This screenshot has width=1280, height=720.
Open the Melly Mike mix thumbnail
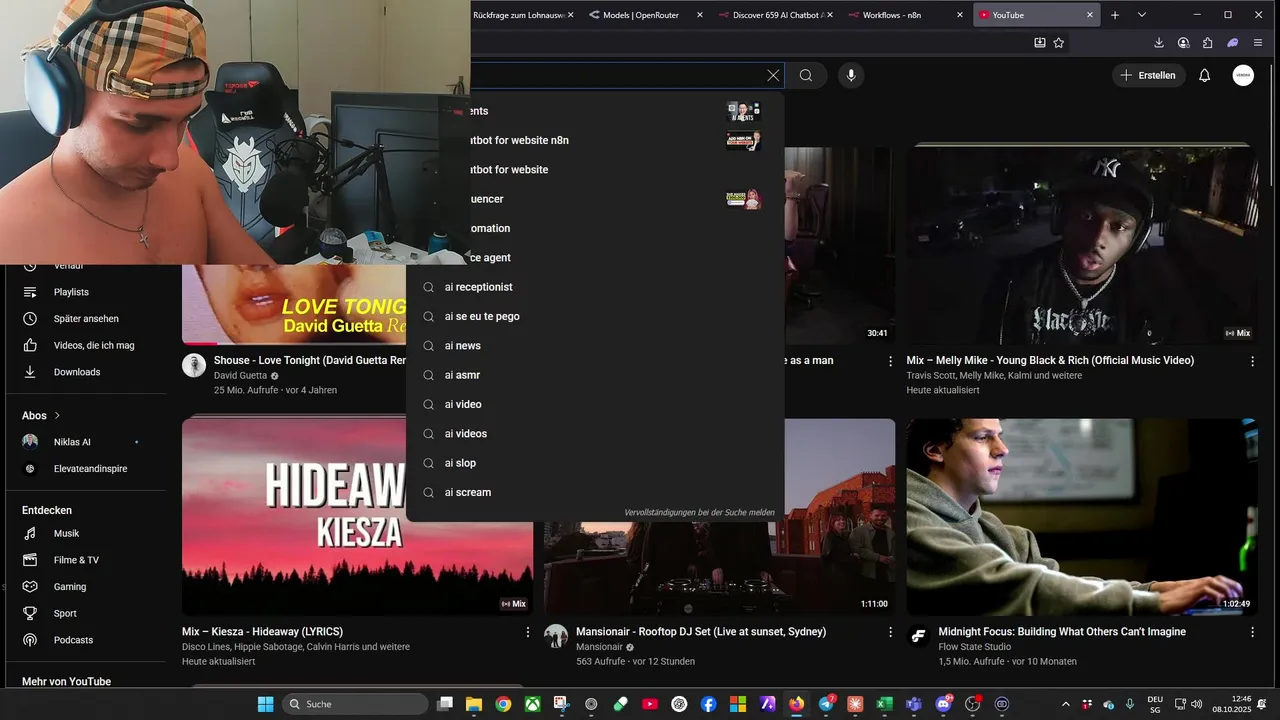(x=1082, y=246)
